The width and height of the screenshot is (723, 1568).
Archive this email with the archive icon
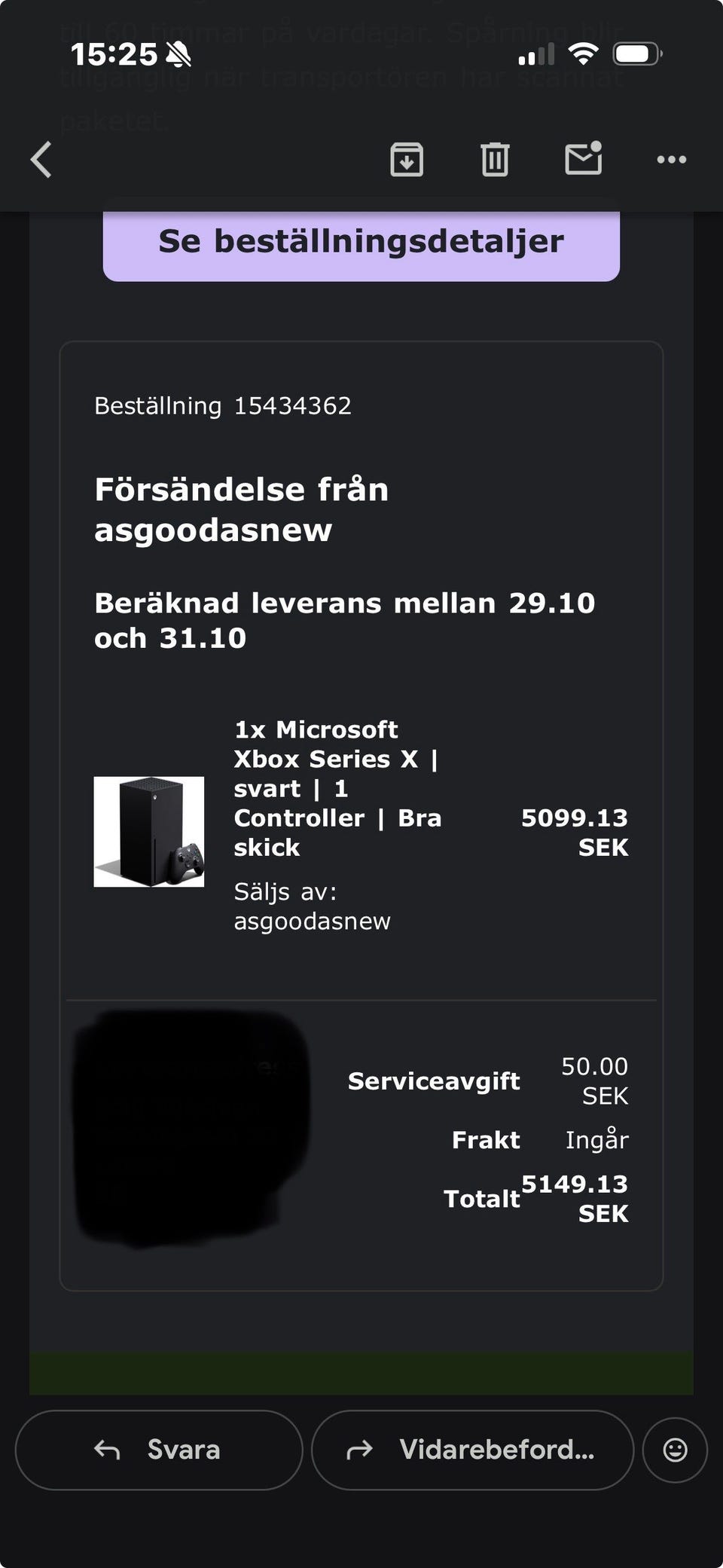click(x=407, y=160)
